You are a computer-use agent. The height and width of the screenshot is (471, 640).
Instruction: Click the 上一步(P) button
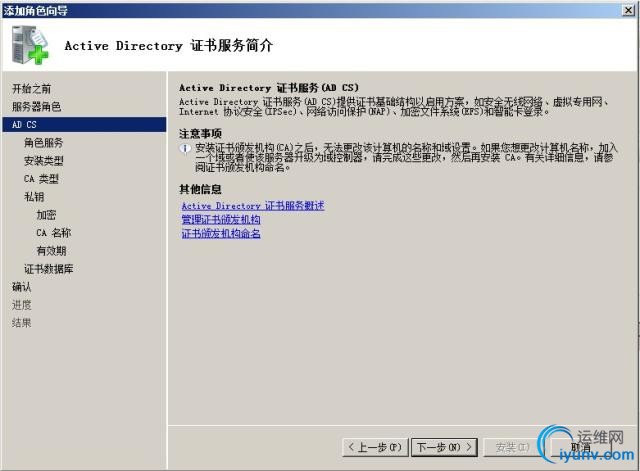pos(375,447)
